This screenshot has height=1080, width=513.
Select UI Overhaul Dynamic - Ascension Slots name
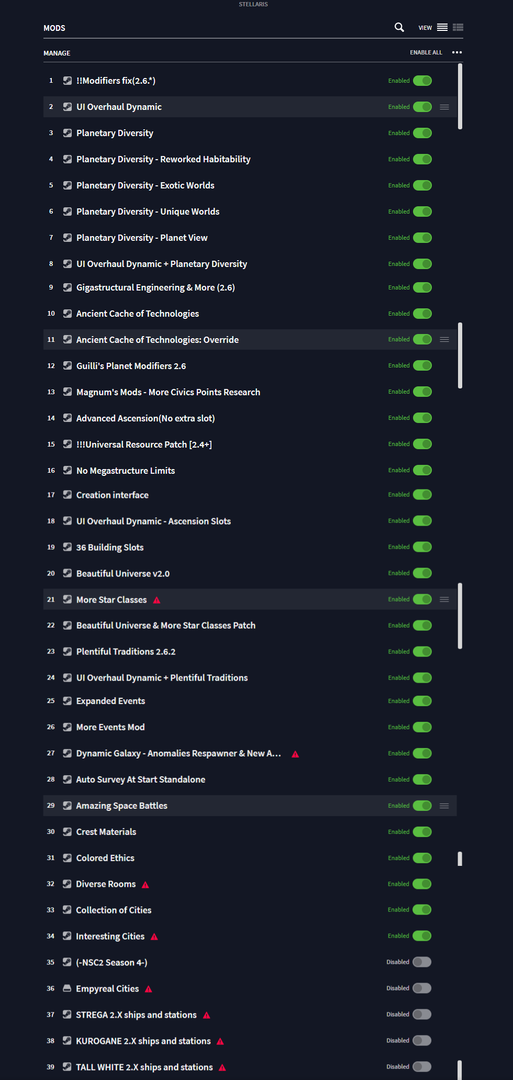[154, 521]
